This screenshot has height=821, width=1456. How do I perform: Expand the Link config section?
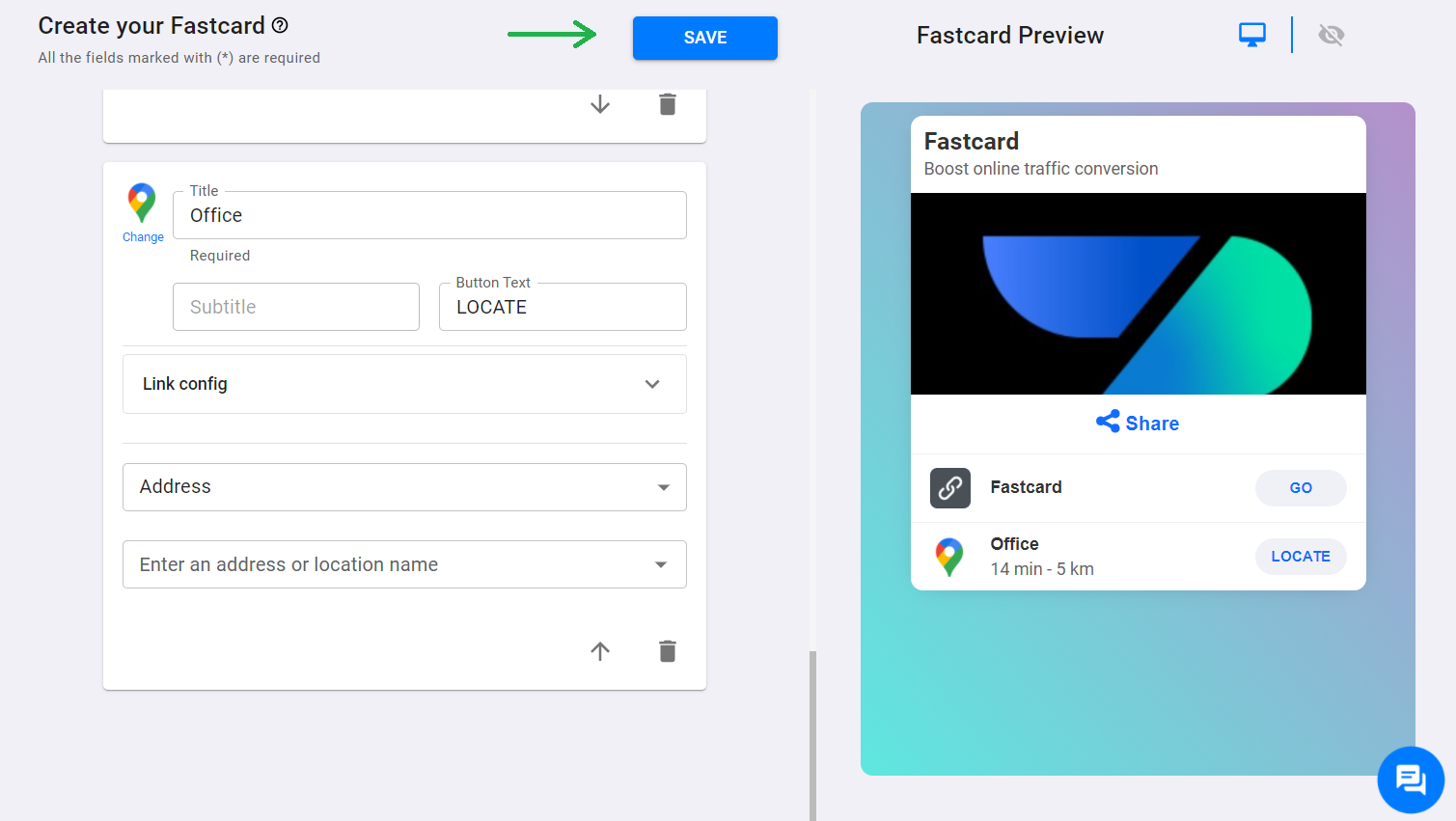click(404, 384)
